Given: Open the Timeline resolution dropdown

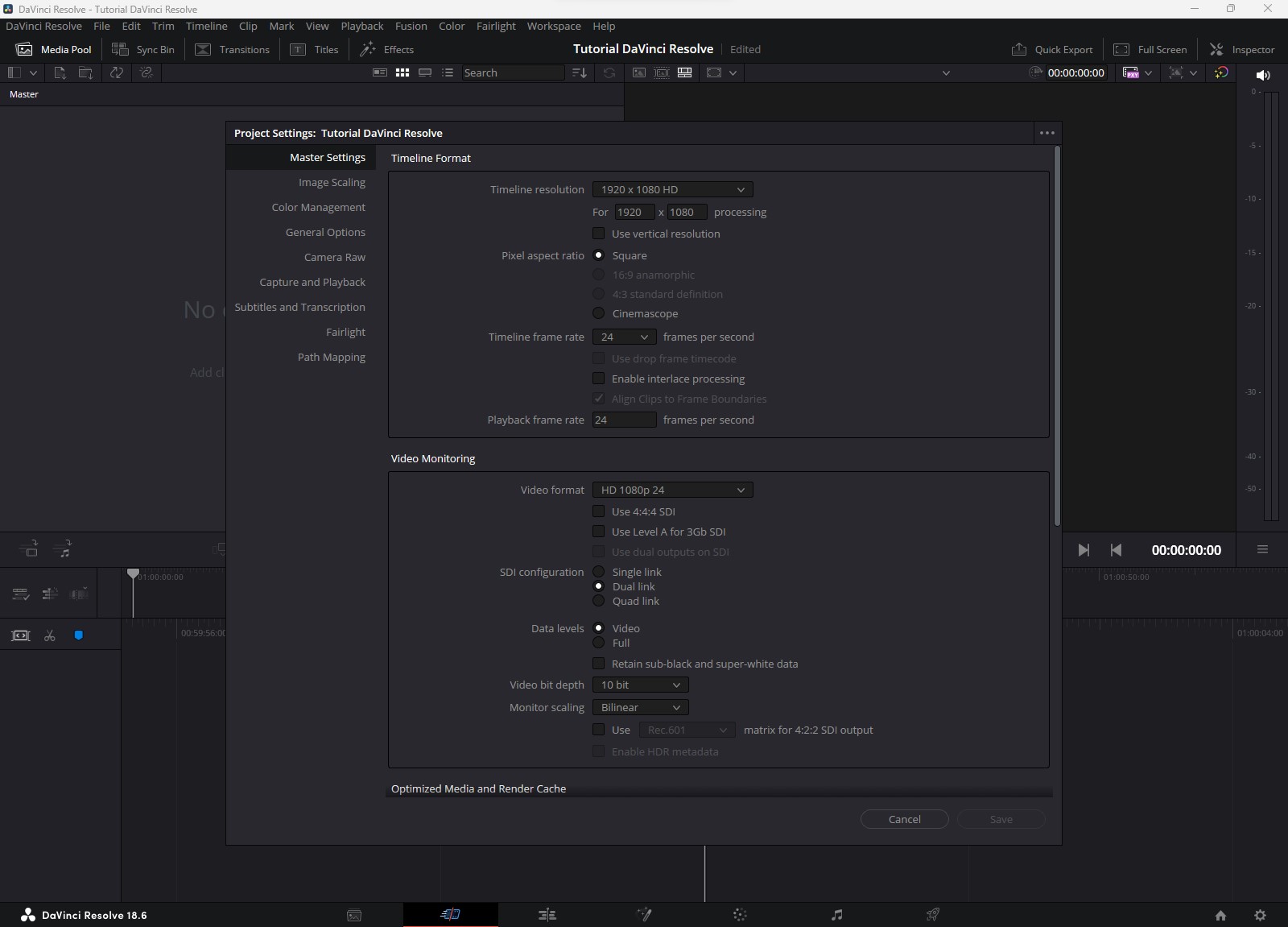Looking at the screenshot, I should click(673, 189).
